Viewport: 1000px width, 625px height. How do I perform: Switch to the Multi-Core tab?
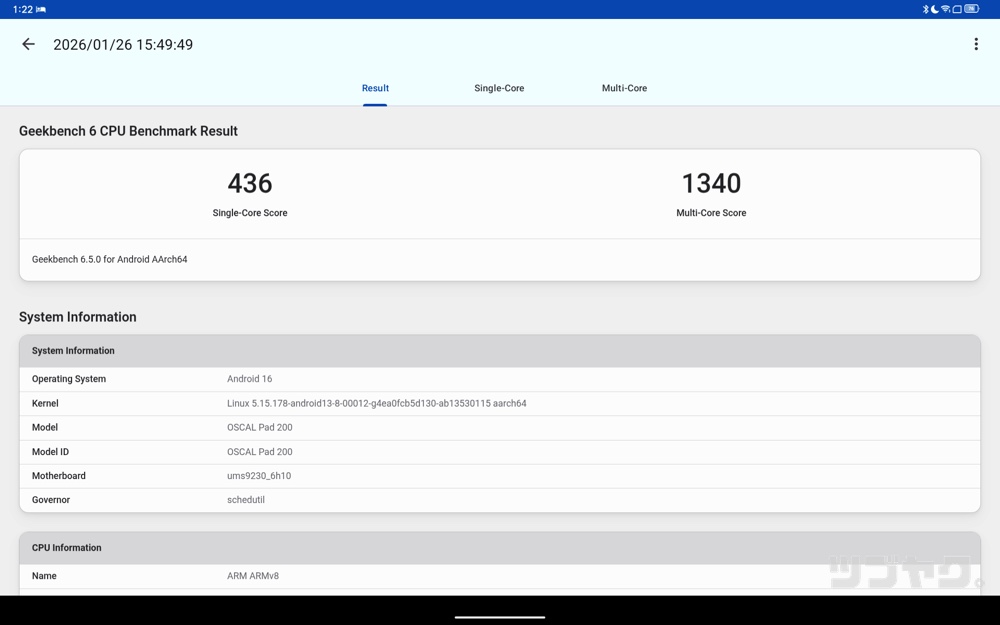(624, 88)
